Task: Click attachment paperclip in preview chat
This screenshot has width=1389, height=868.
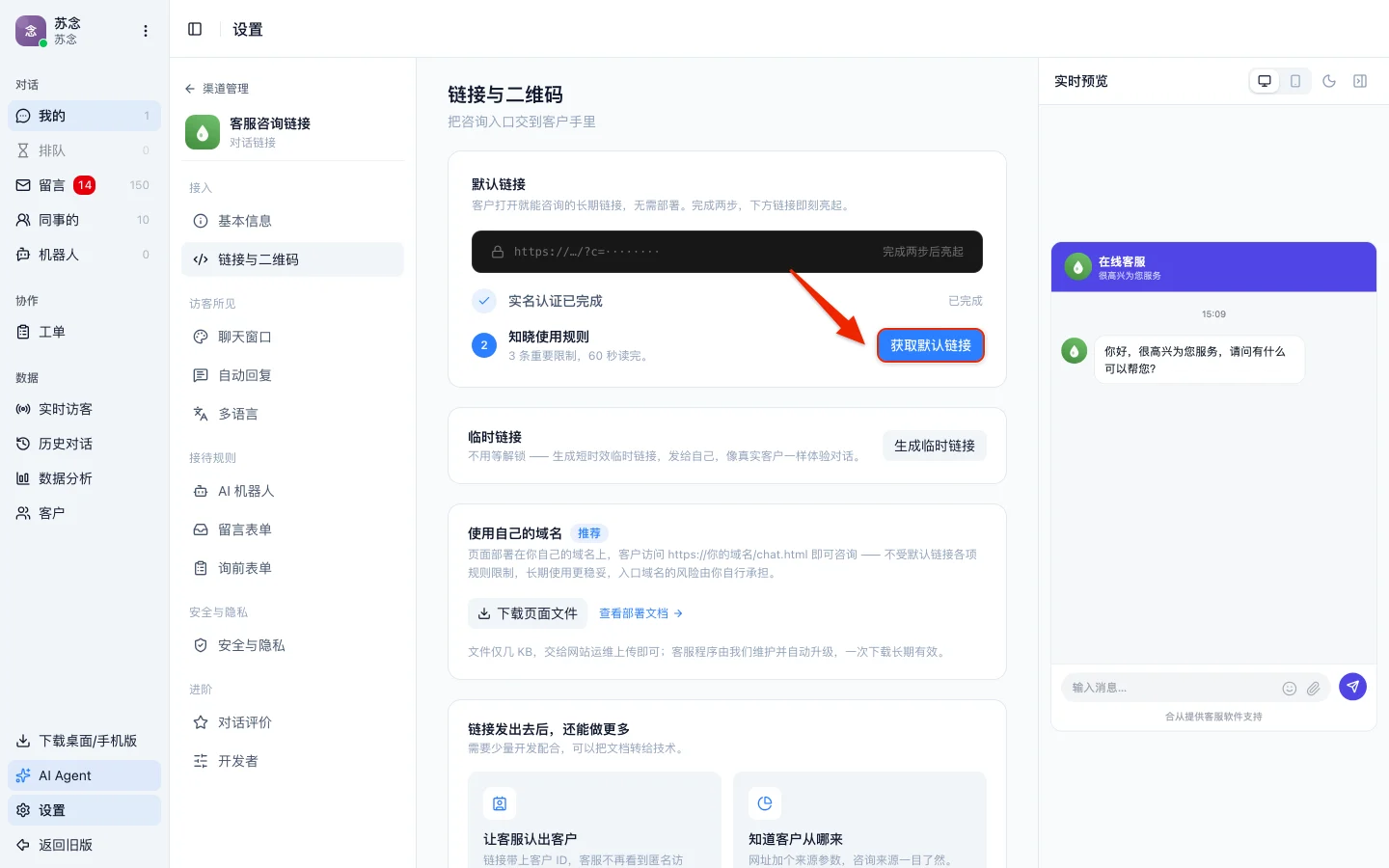Action: coord(1314,689)
